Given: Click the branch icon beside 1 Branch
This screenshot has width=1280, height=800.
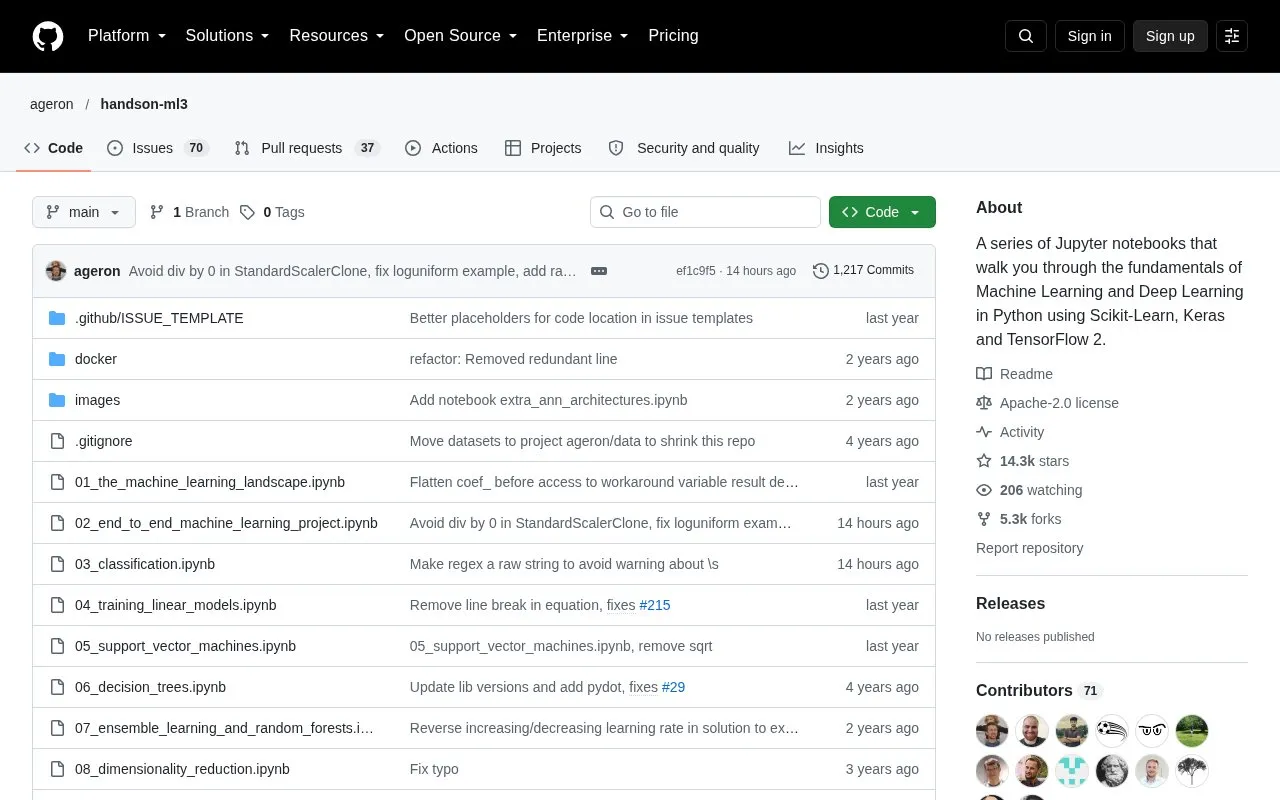Looking at the screenshot, I should pyautogui.click(x=157, y=212).
